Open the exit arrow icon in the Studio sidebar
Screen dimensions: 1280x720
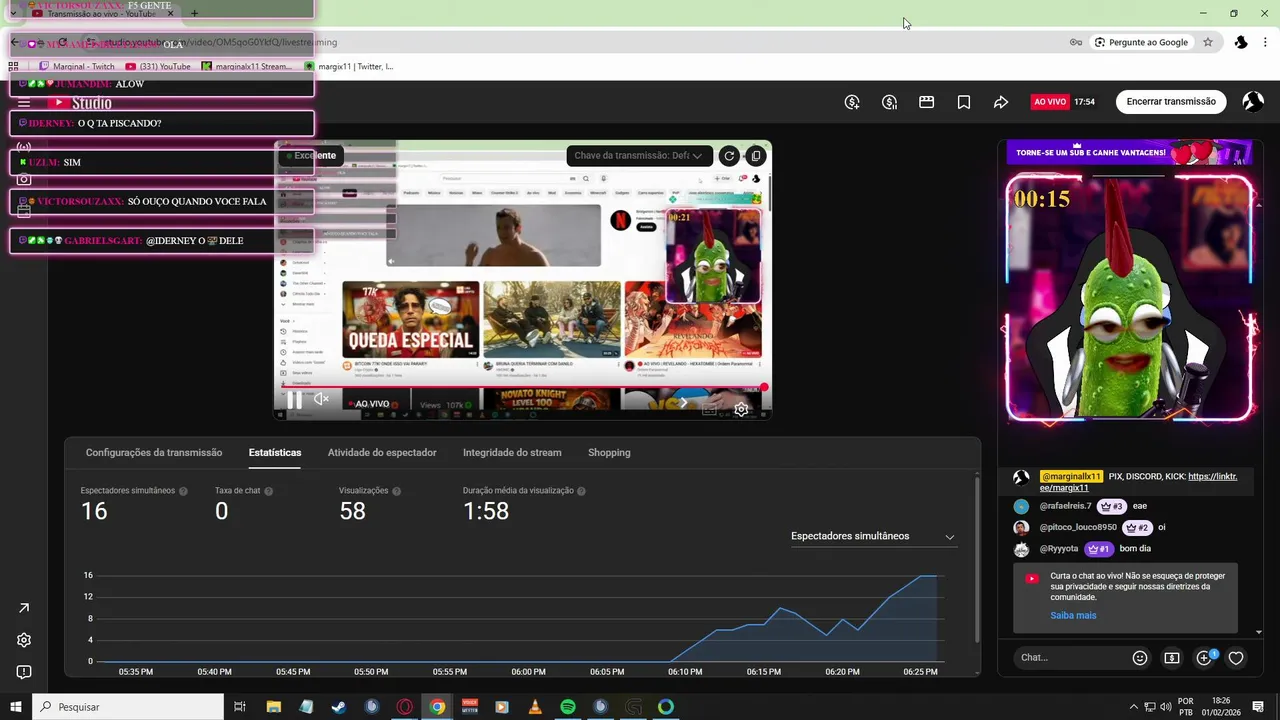[24, 608]
